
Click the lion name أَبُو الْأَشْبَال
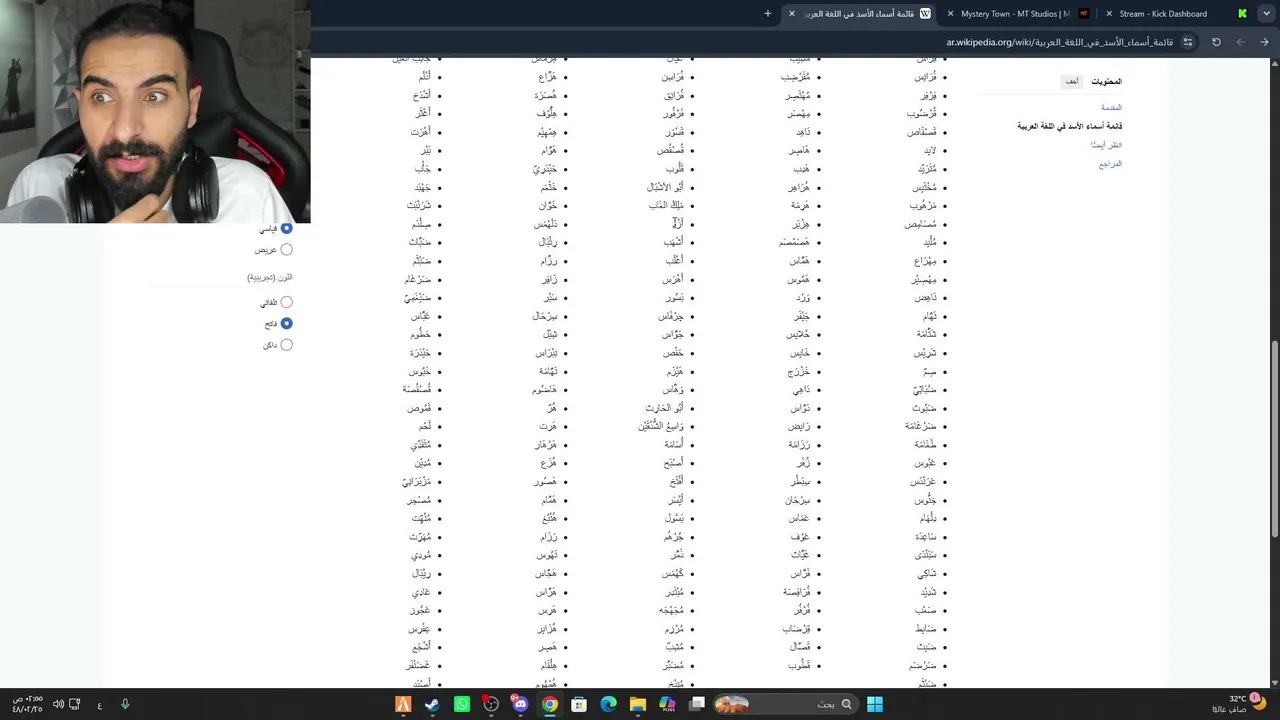(x=665, y=187)
